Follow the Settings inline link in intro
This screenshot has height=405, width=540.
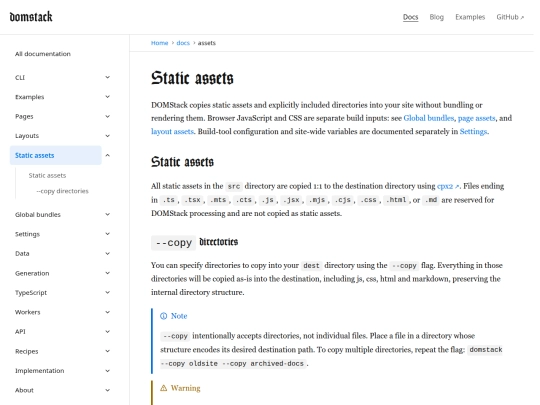click(474, 132)
